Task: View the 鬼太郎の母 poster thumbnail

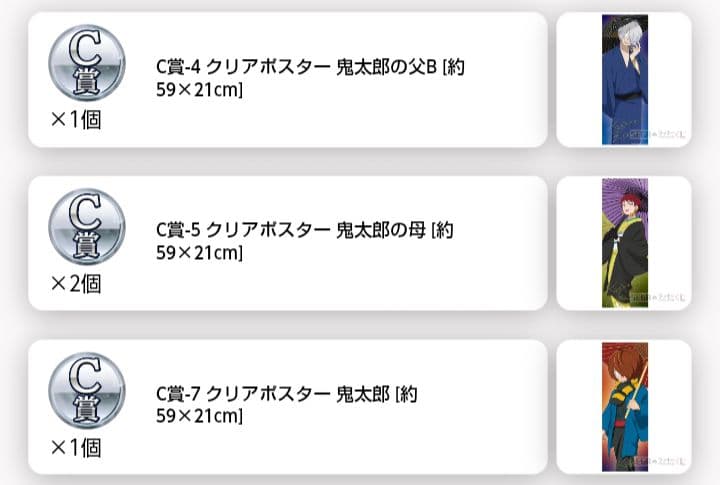Action: (624, 243)
